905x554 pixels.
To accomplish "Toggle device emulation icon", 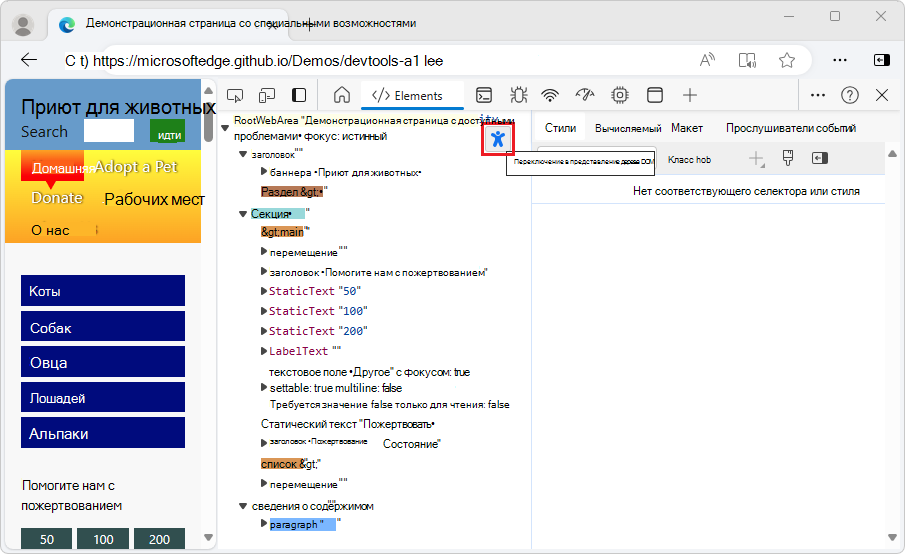I will [x=267, y=95].
